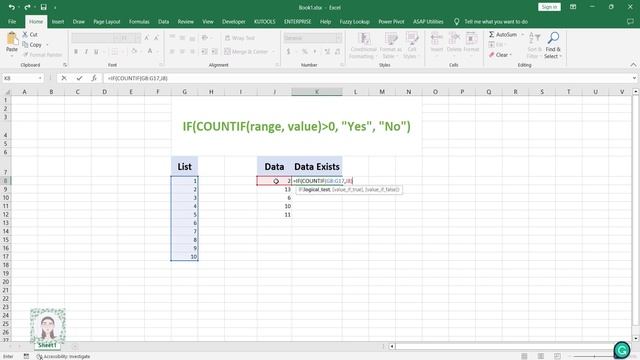The width and height of the screenshot is (640, 360).
Task: Cancel formula entry with the X icon
Action: click(64, 78)
